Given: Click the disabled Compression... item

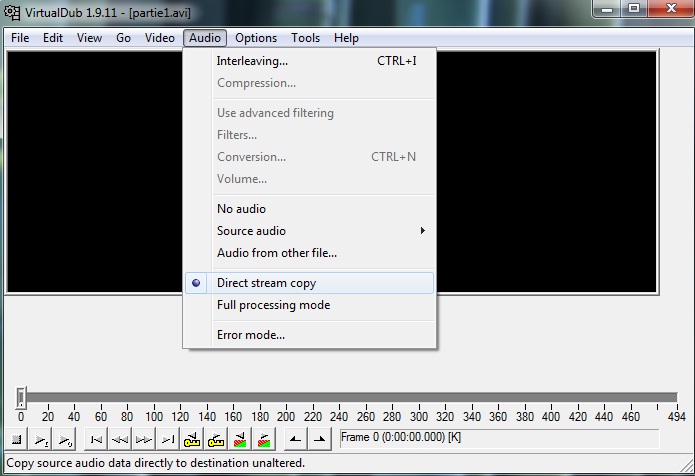Looking at the screenshot, I should tap(309, 83).
